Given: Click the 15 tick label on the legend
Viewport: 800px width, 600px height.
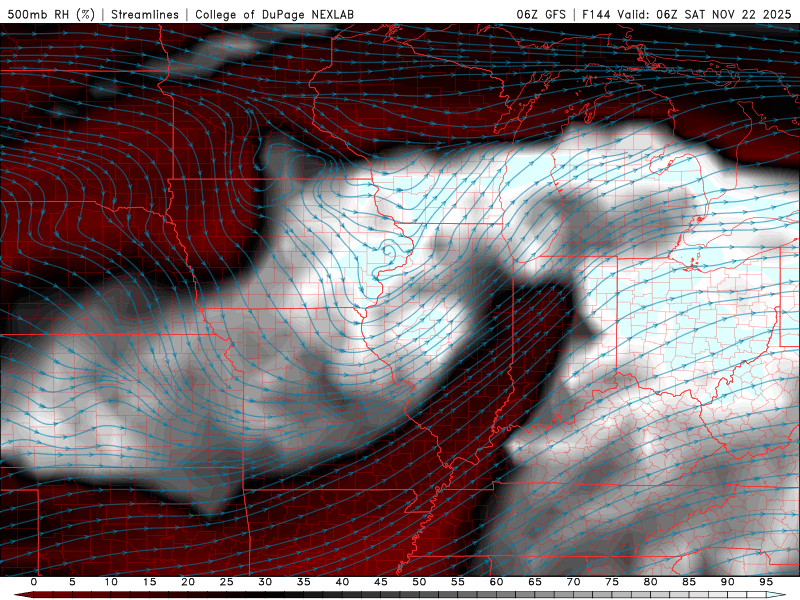Looking at the screenshot, I should click(x=149, y=582).
